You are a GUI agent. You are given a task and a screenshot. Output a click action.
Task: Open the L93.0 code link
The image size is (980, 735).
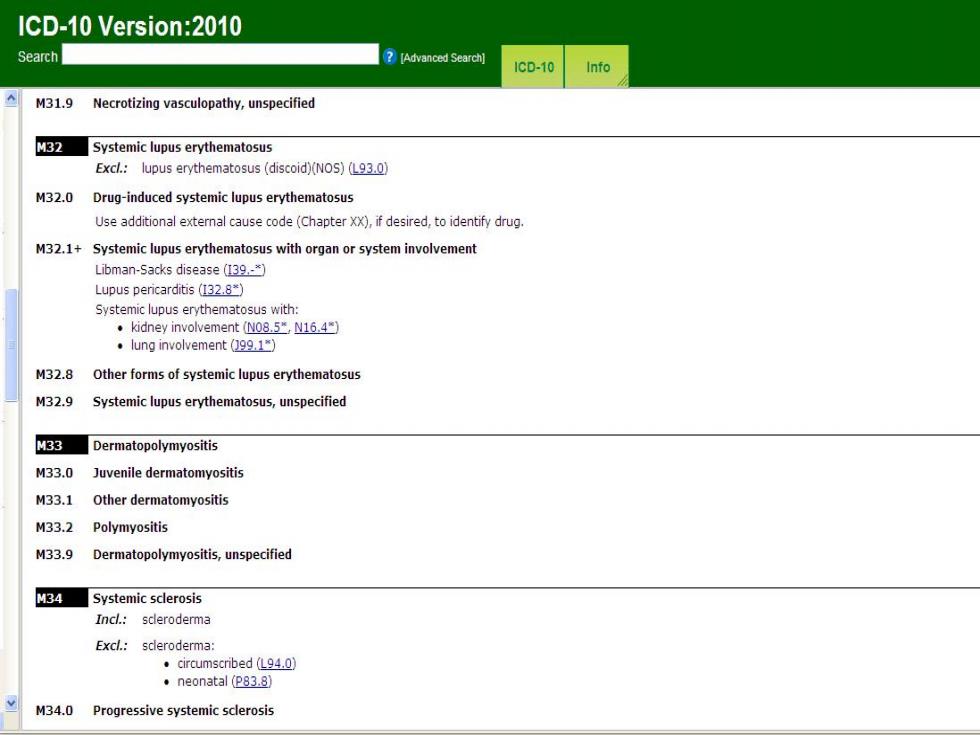(x=368, y=168)
